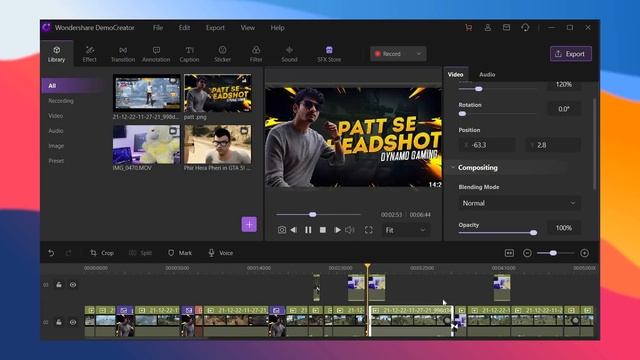
Task: Step to next frame in preview
Action: (337, 230)
